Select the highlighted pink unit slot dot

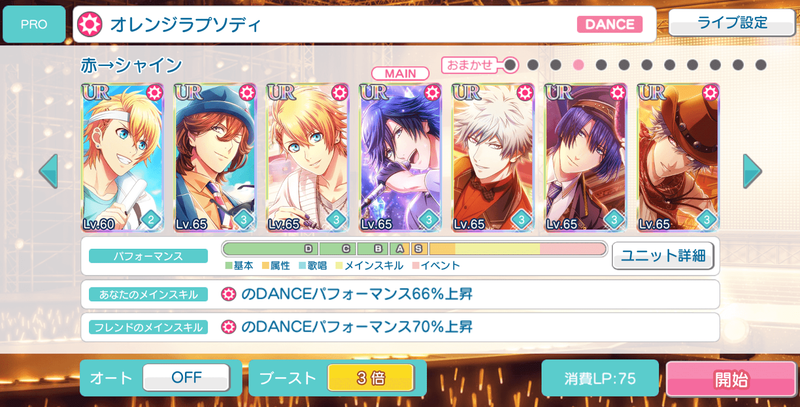579,65
